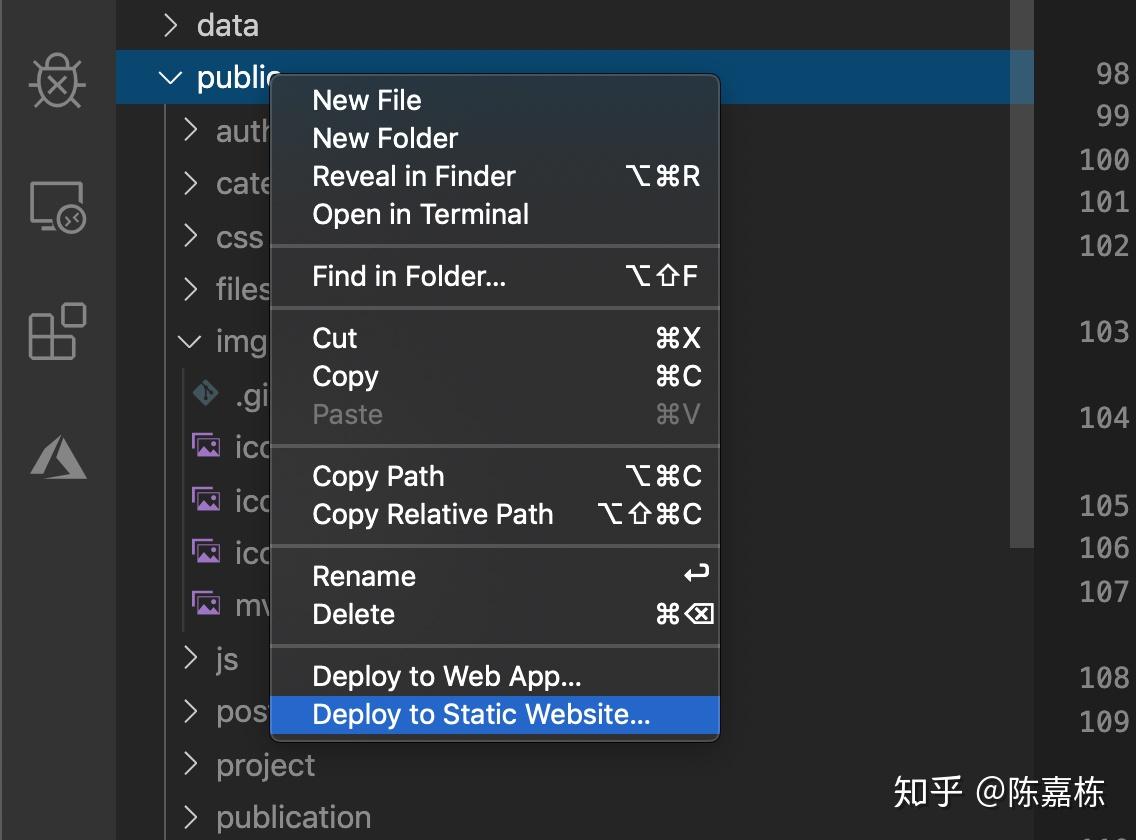Viewport: 1136px width, 840px height.
Task: Click Rename in the context menu
Action: (364, 577)
